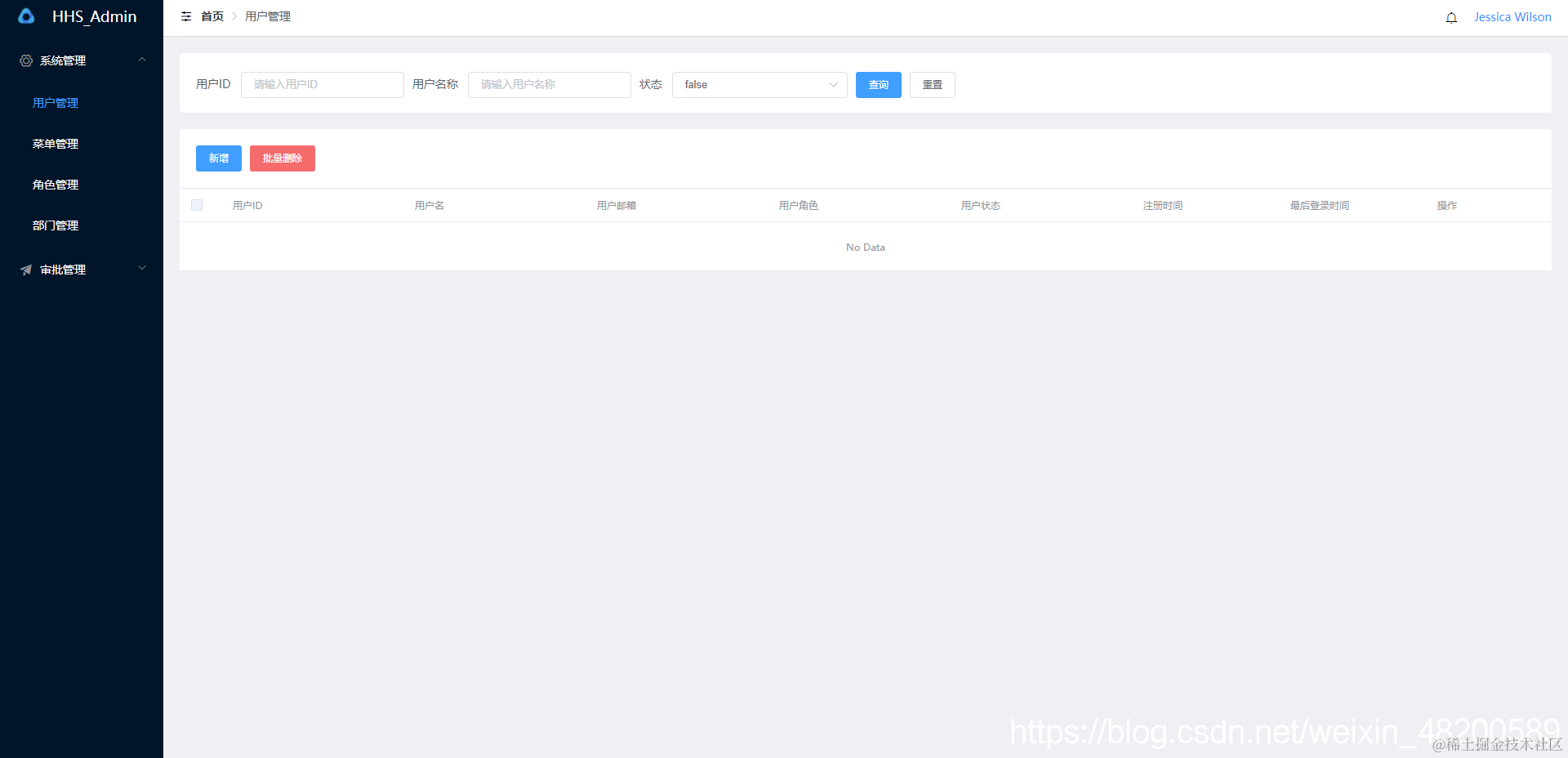This screenshot has height=758, width=1568.
Task: Click the 用户邮箱 column header
Action: pos(617,206)
